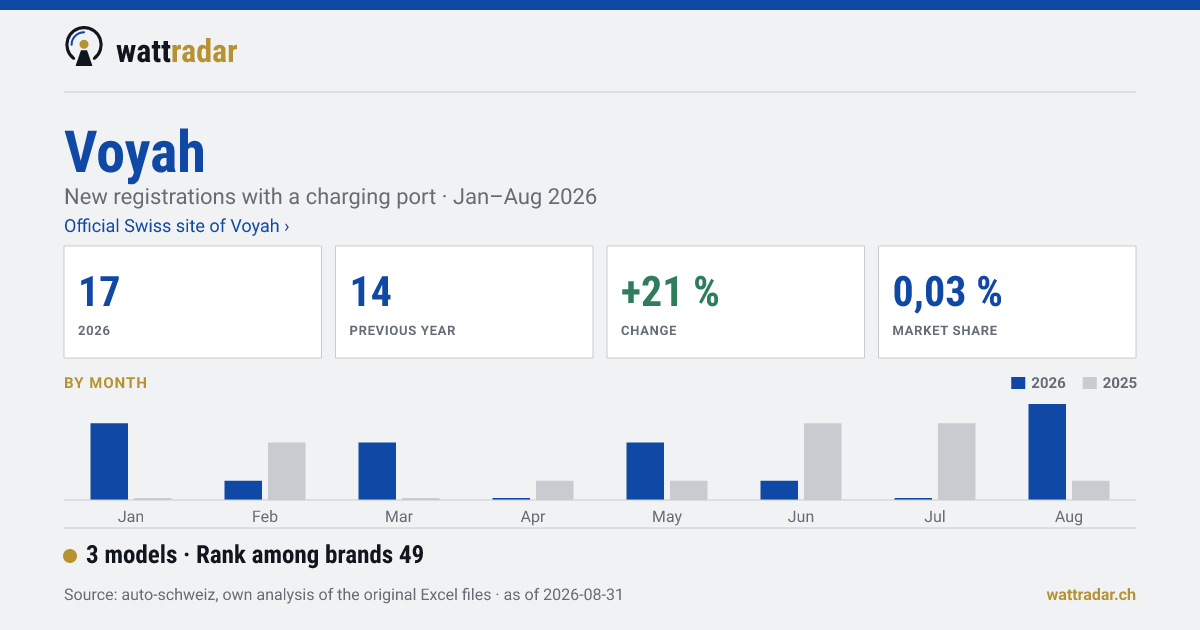Viewport: 1200px width, 630px height.
Task: Click the wattradar brand name in header
Action: coord(177,50)
